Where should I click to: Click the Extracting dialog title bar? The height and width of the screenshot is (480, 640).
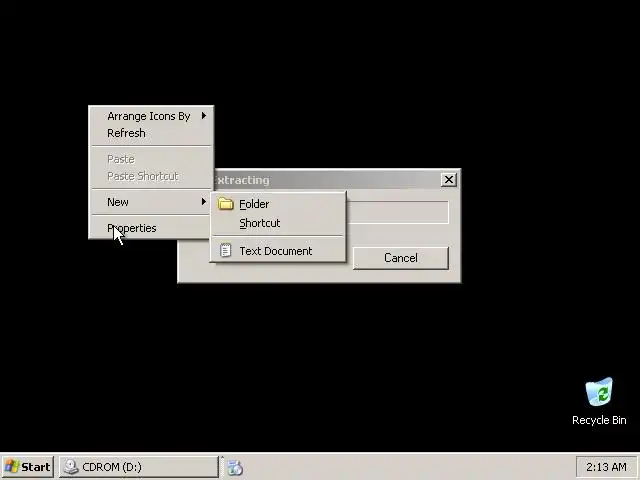coord(327,180)
